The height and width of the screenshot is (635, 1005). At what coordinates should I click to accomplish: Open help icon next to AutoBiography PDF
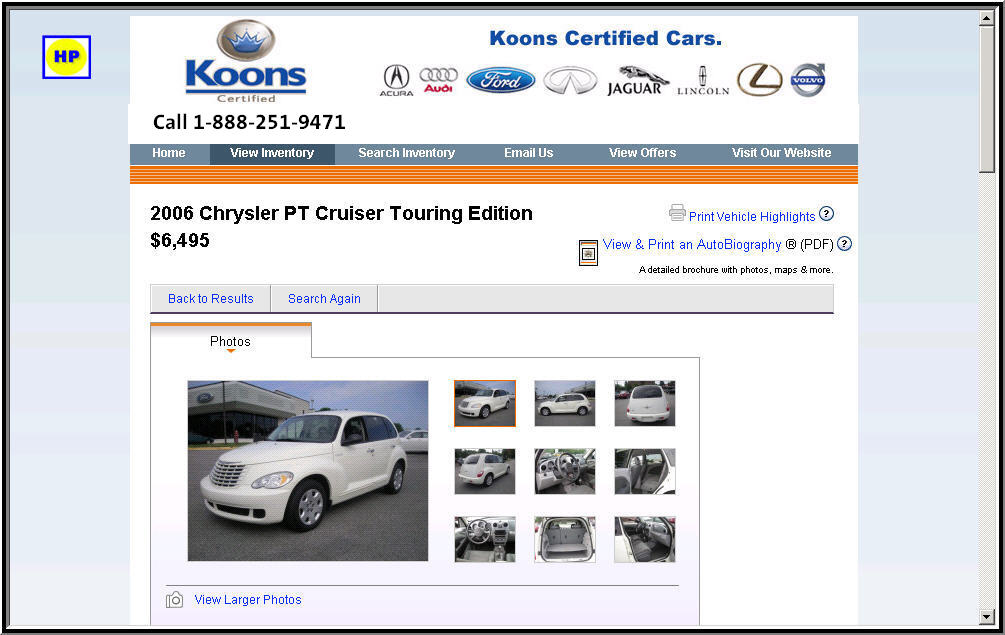pos(844,243)
